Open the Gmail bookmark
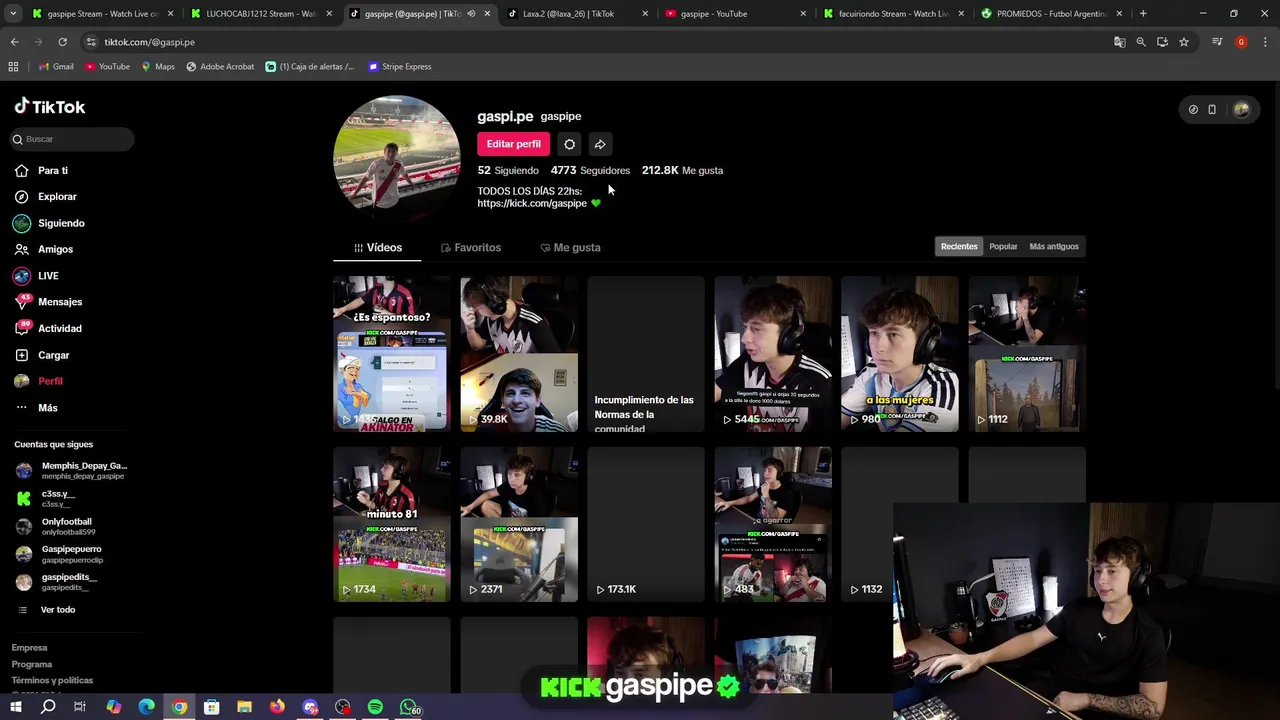 coord(56,66)
